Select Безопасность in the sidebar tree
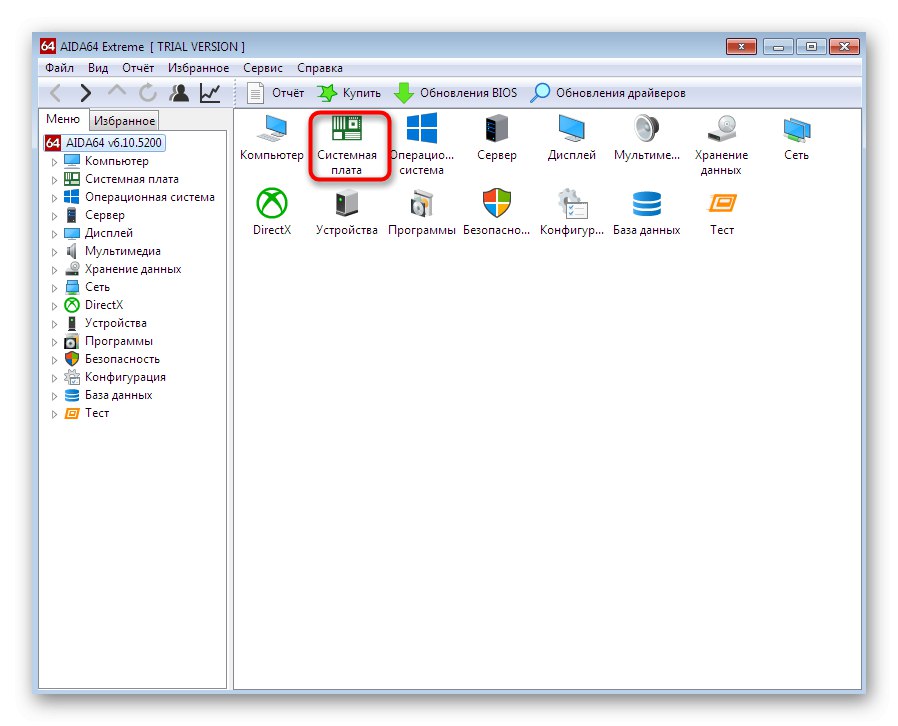This screenshot has height=726, width=898. [x=122, y=359]
